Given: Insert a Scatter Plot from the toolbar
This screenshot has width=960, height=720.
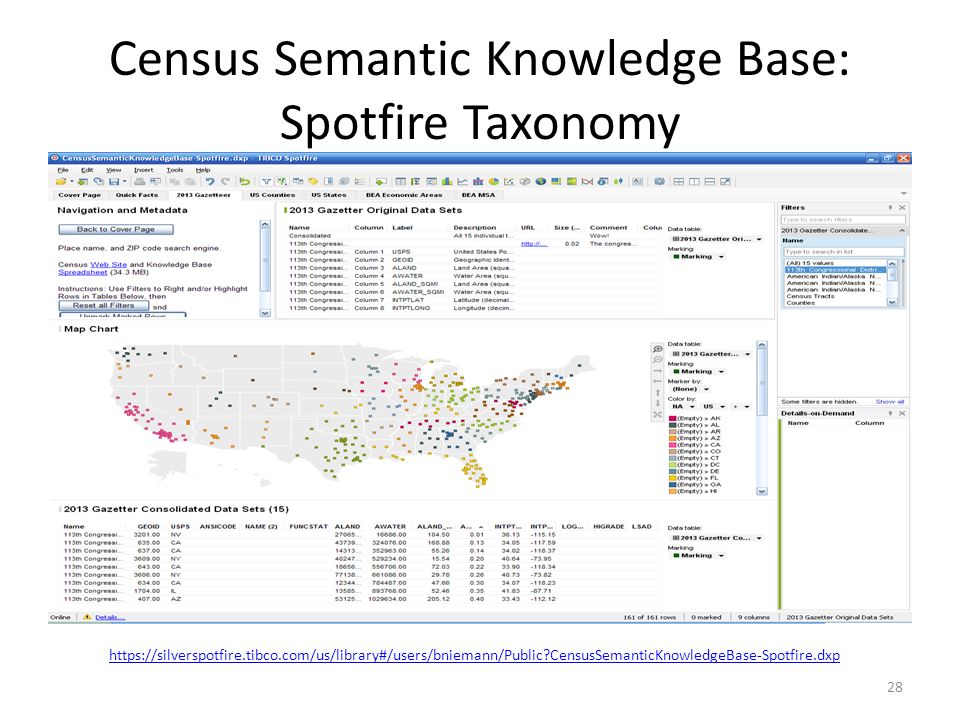Looking at the screenshot, I should tap(509, 181).
